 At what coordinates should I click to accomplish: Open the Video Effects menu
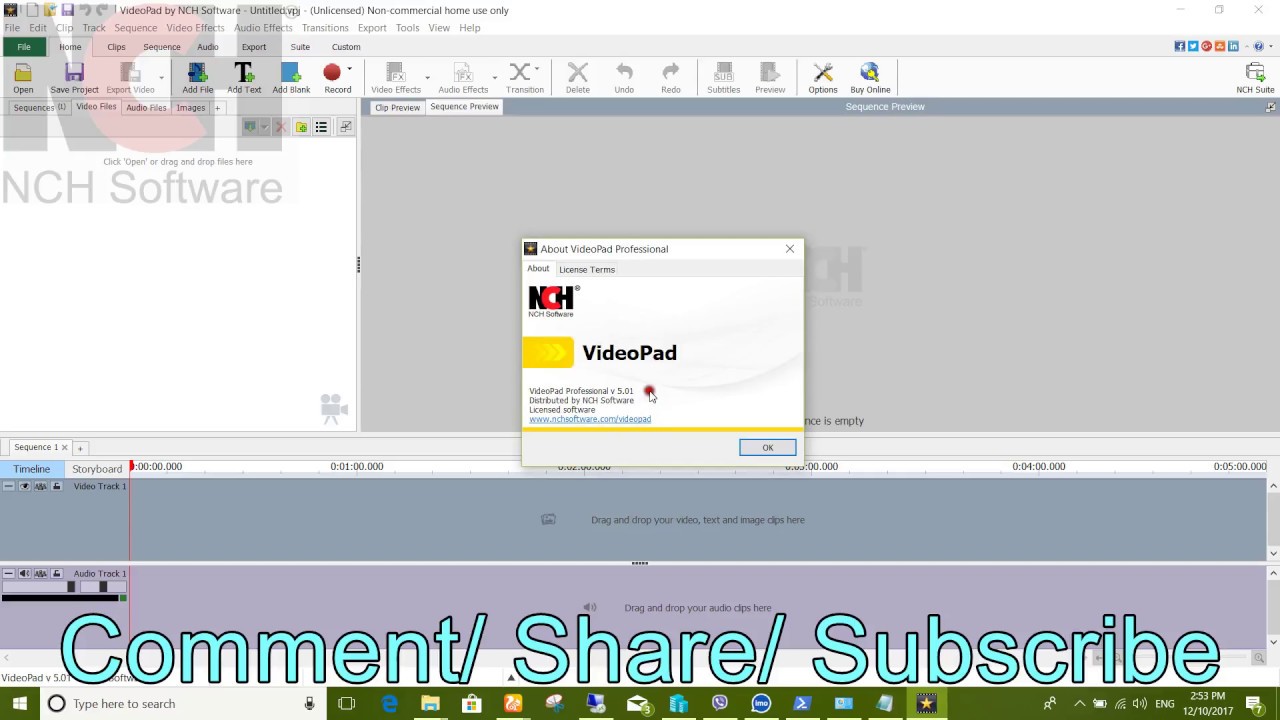[x=195, y=28]
